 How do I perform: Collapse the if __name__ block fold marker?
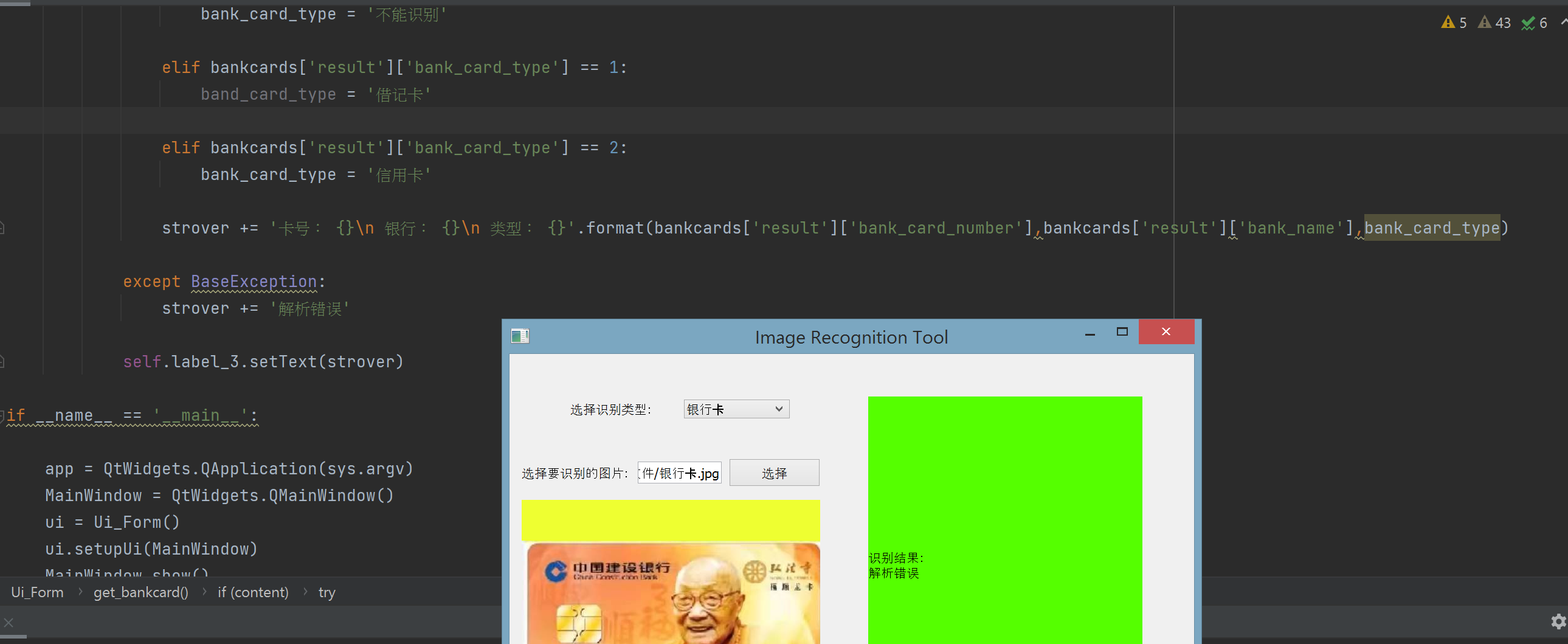[2, 415]
